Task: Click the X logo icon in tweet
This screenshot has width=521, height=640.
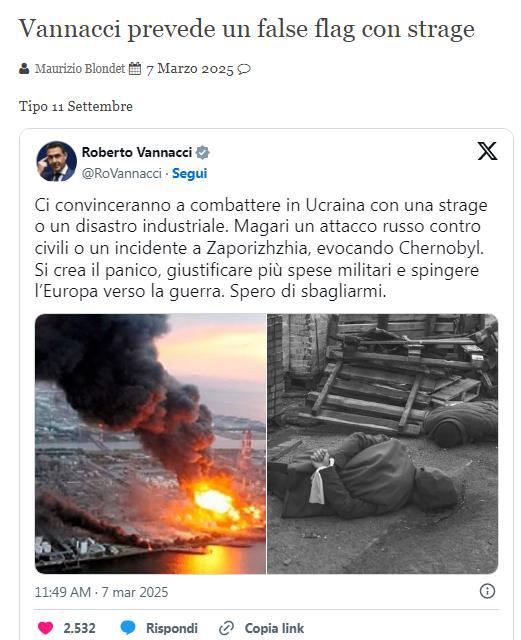Action: tap(487, 151)
